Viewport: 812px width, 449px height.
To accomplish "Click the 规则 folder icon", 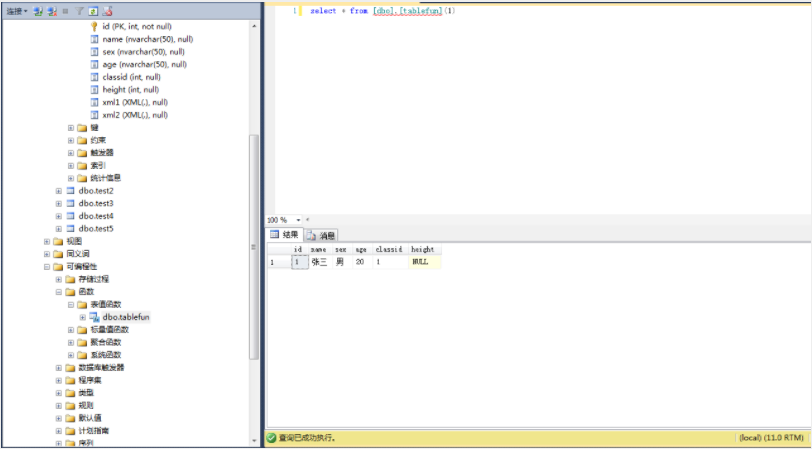I will [x=70, y=405].
